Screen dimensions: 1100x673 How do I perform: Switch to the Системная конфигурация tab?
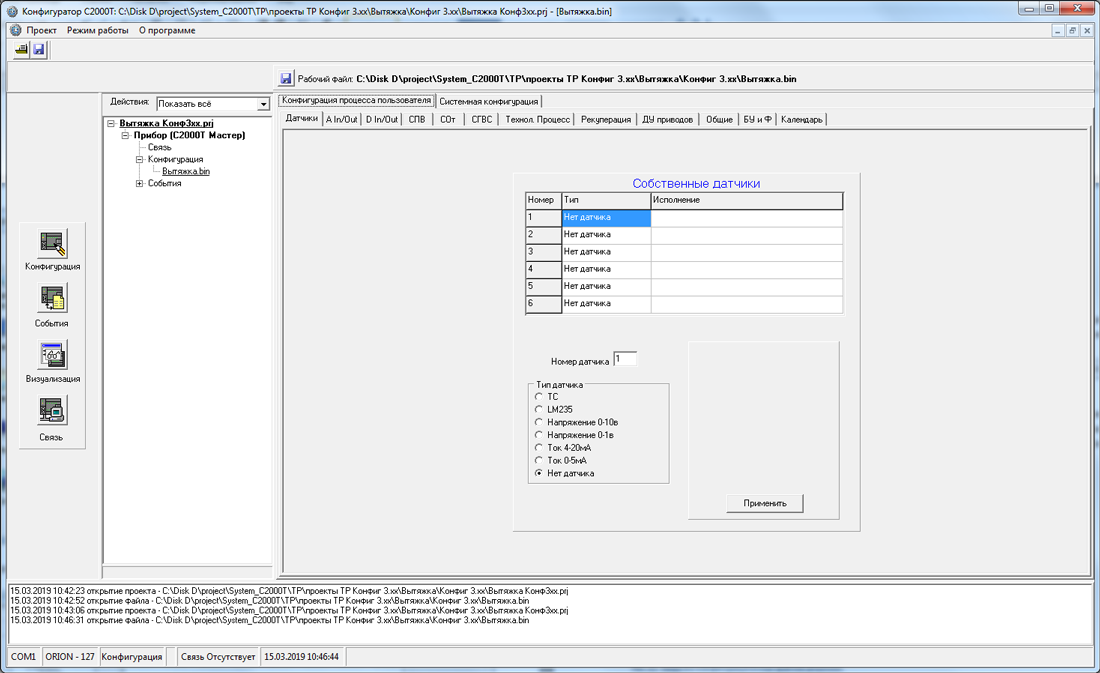(489, 101)
